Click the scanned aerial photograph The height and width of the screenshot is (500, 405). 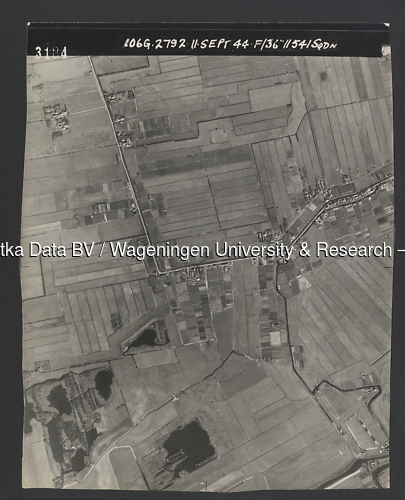[207, 256]
